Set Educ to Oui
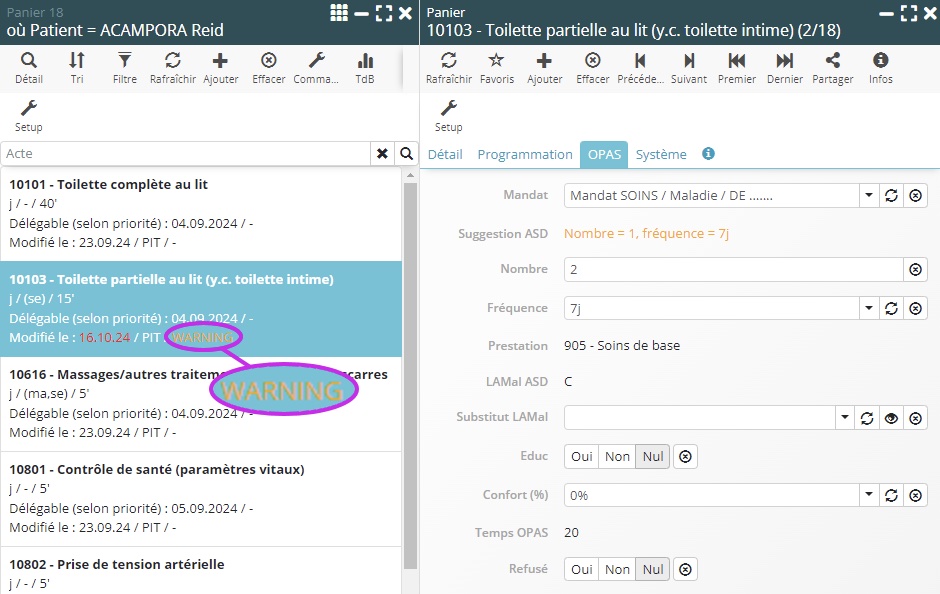 click(x=581, y=457)
